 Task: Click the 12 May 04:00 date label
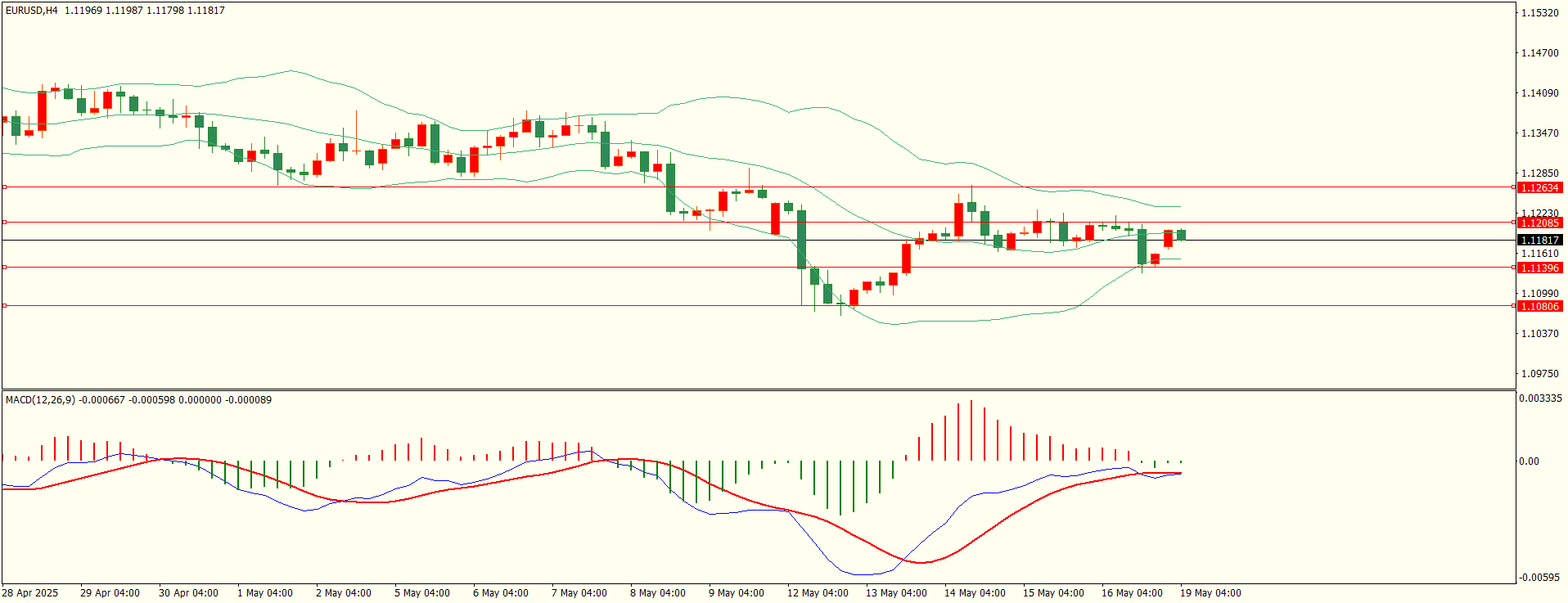[818, 593]
